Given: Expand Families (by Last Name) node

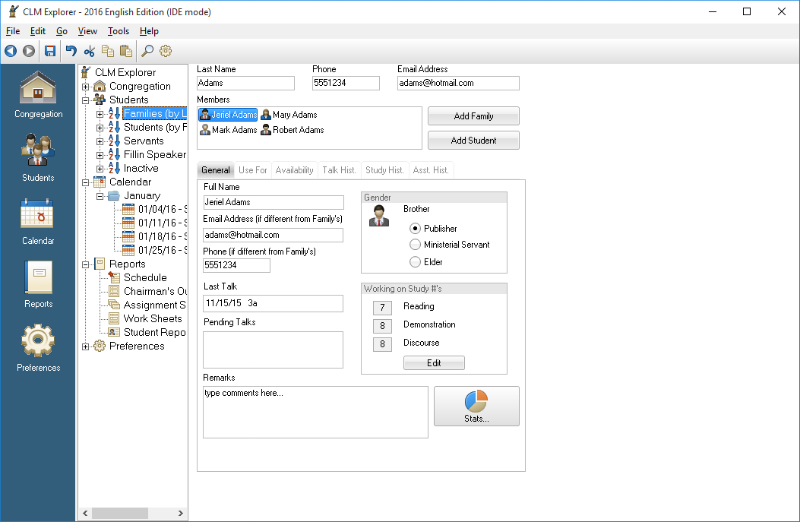Looking at the screenshot, I should (x=100, y=114).
